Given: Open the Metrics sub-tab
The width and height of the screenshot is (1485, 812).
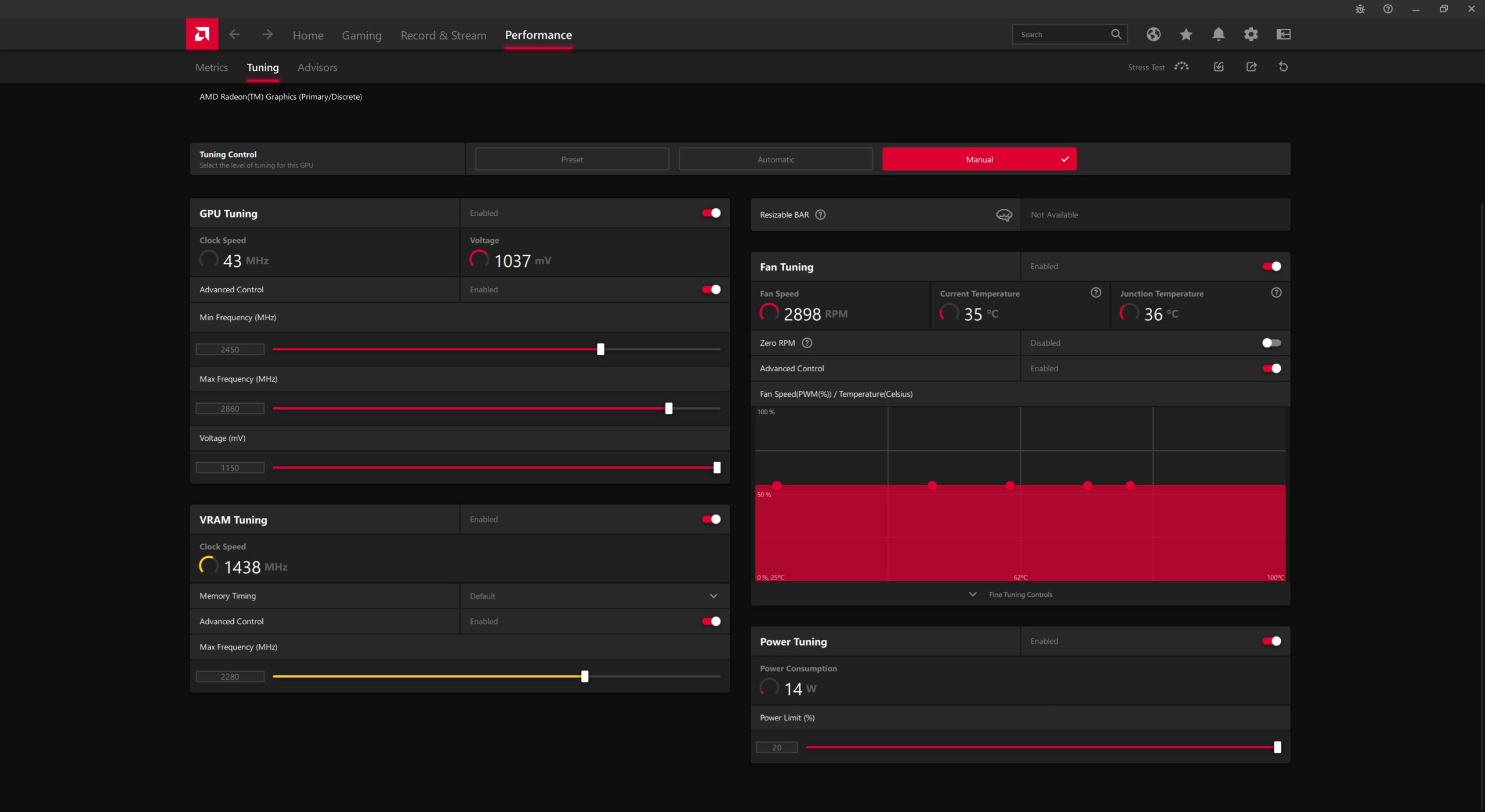Looking at the screenshot, I should [x=211, y=67].
